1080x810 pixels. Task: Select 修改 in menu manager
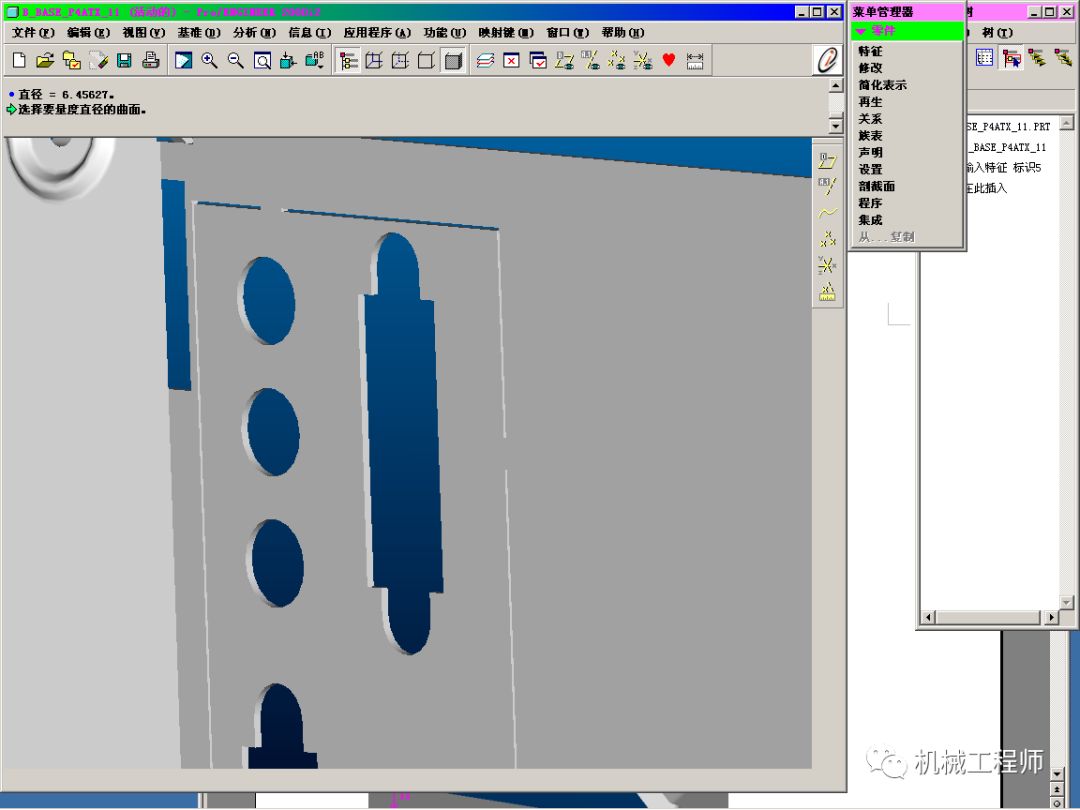870,68
